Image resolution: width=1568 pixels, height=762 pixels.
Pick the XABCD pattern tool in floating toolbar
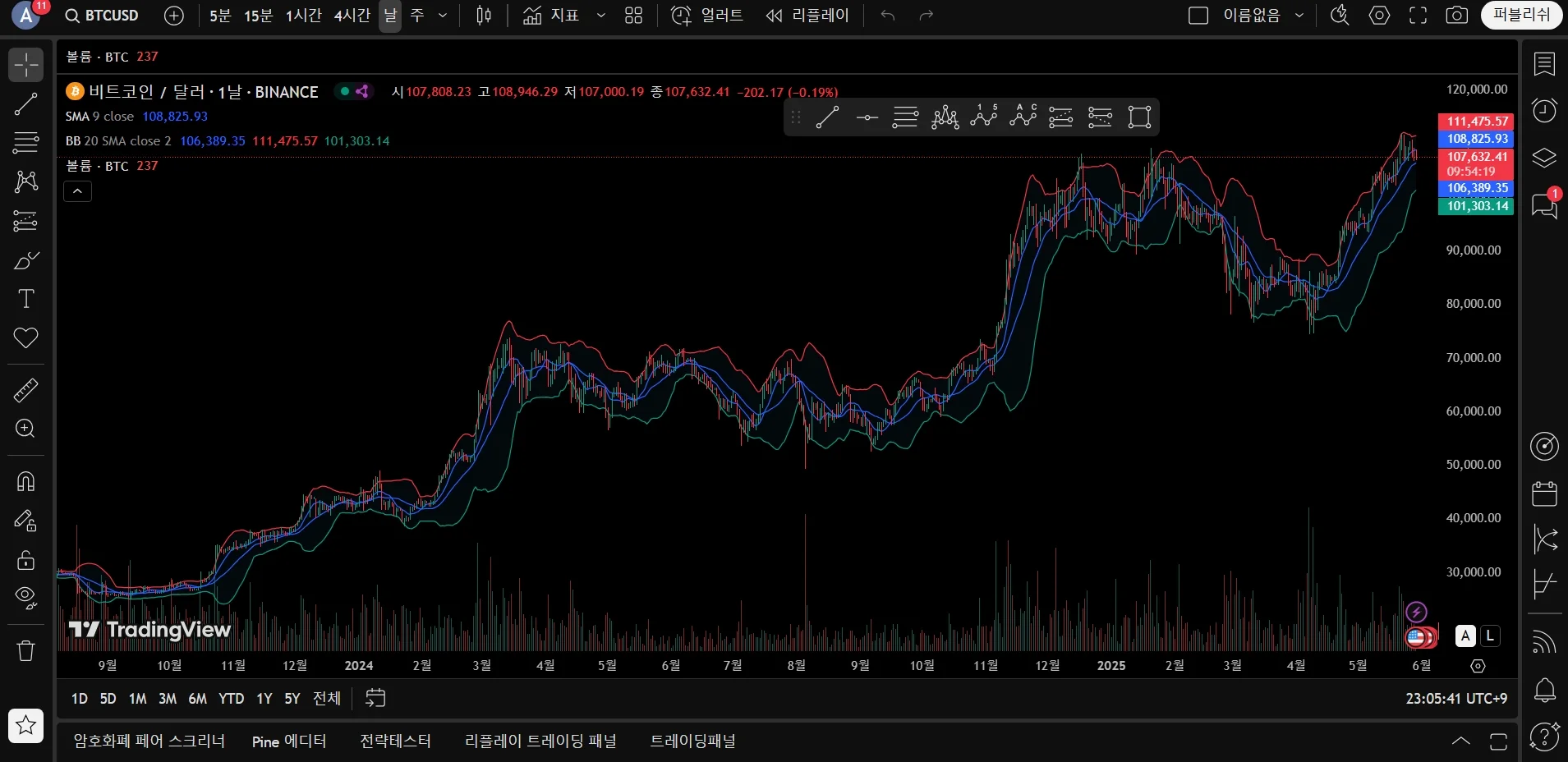point(945,117)
